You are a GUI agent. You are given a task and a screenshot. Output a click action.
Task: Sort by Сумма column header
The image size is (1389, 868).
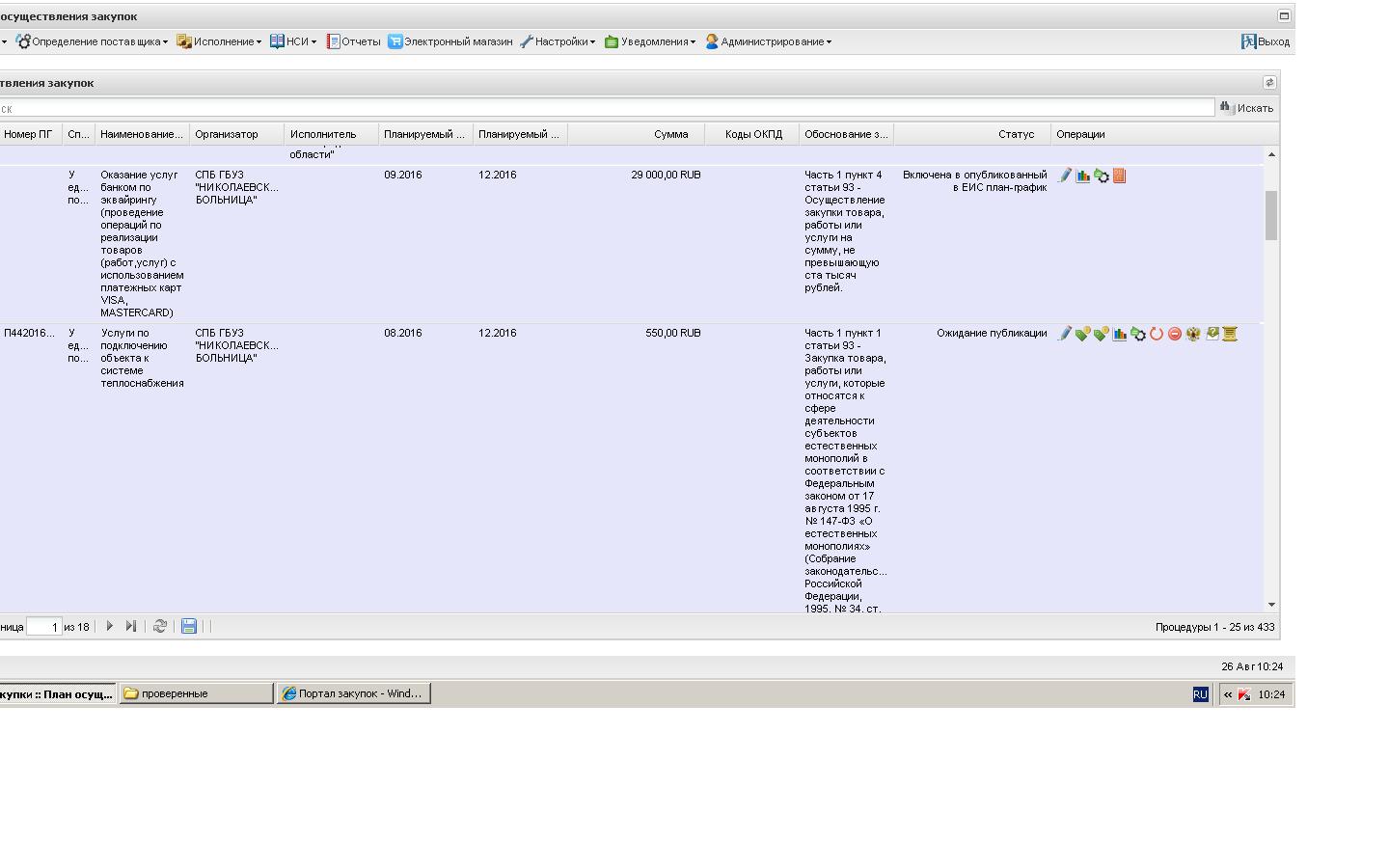click(x=636, y=134)
